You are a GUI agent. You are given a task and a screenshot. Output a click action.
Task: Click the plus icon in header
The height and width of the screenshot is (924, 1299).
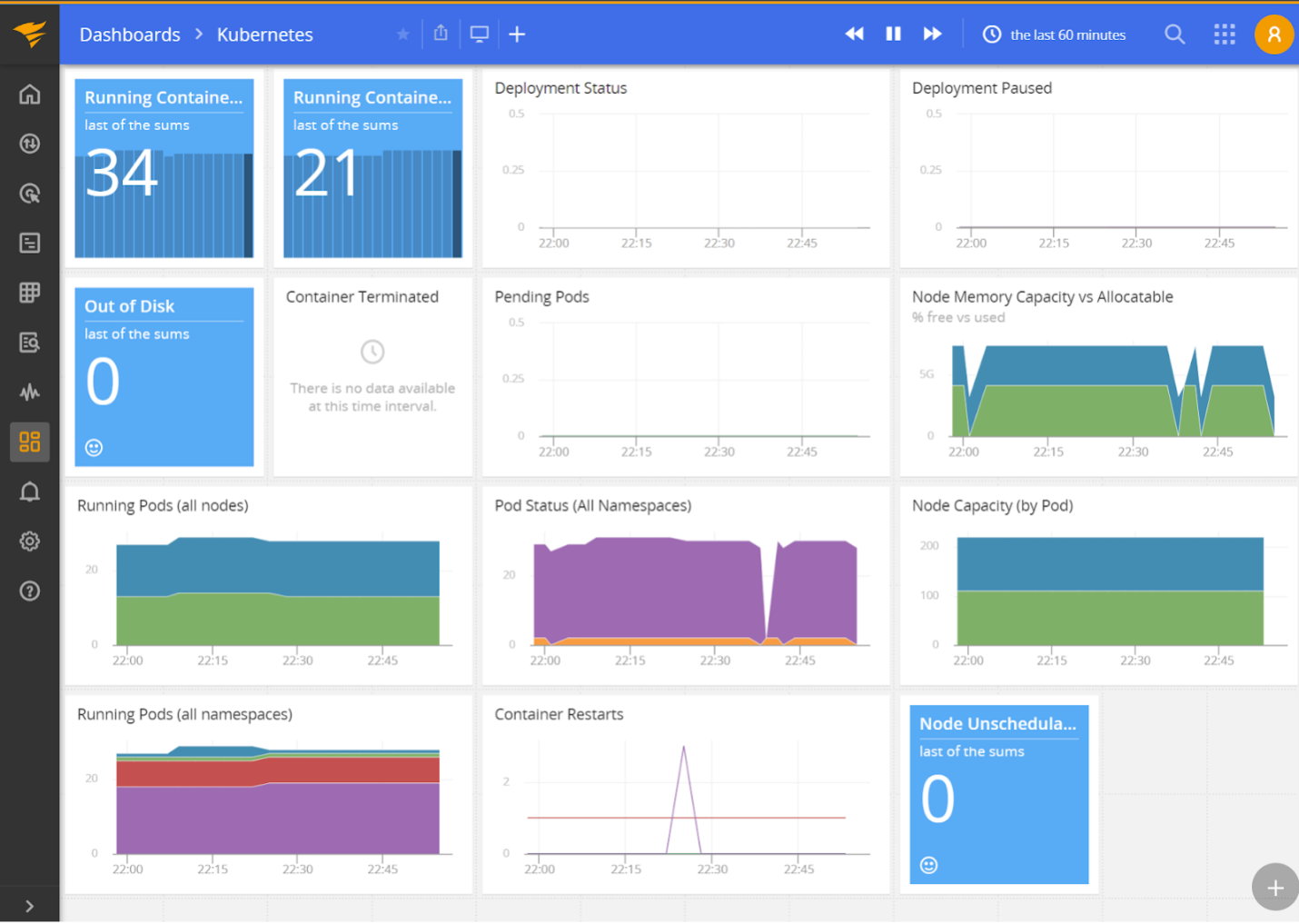pos(517,35)
